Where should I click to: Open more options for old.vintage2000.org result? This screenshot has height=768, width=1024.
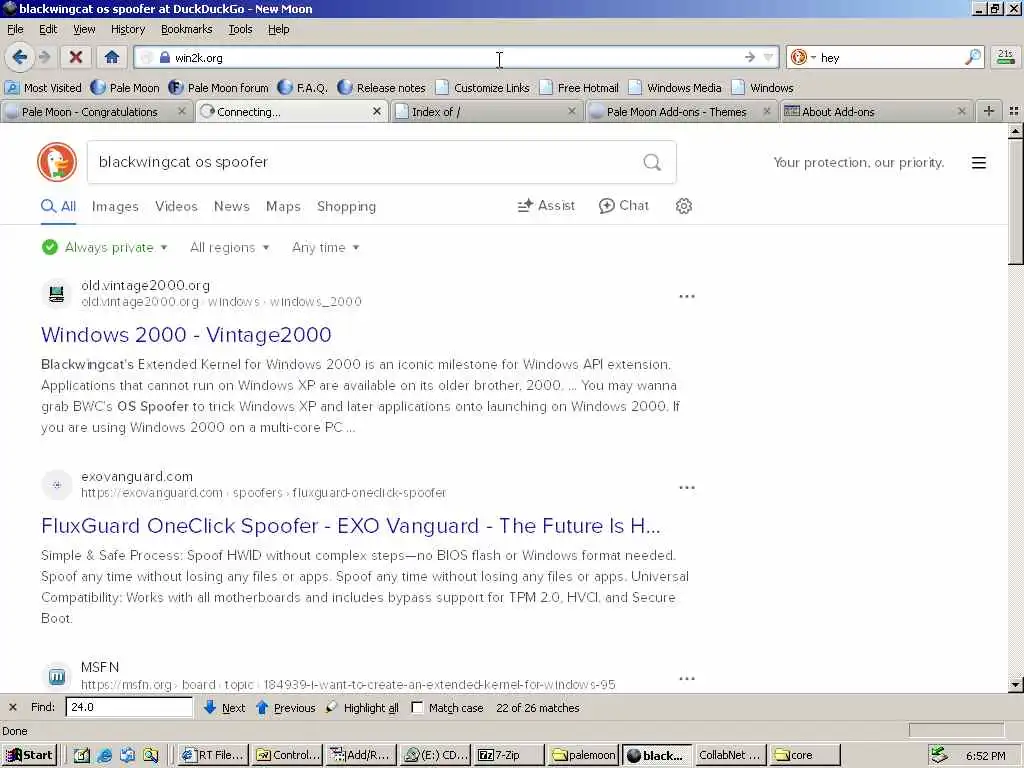tap(686, 296)
